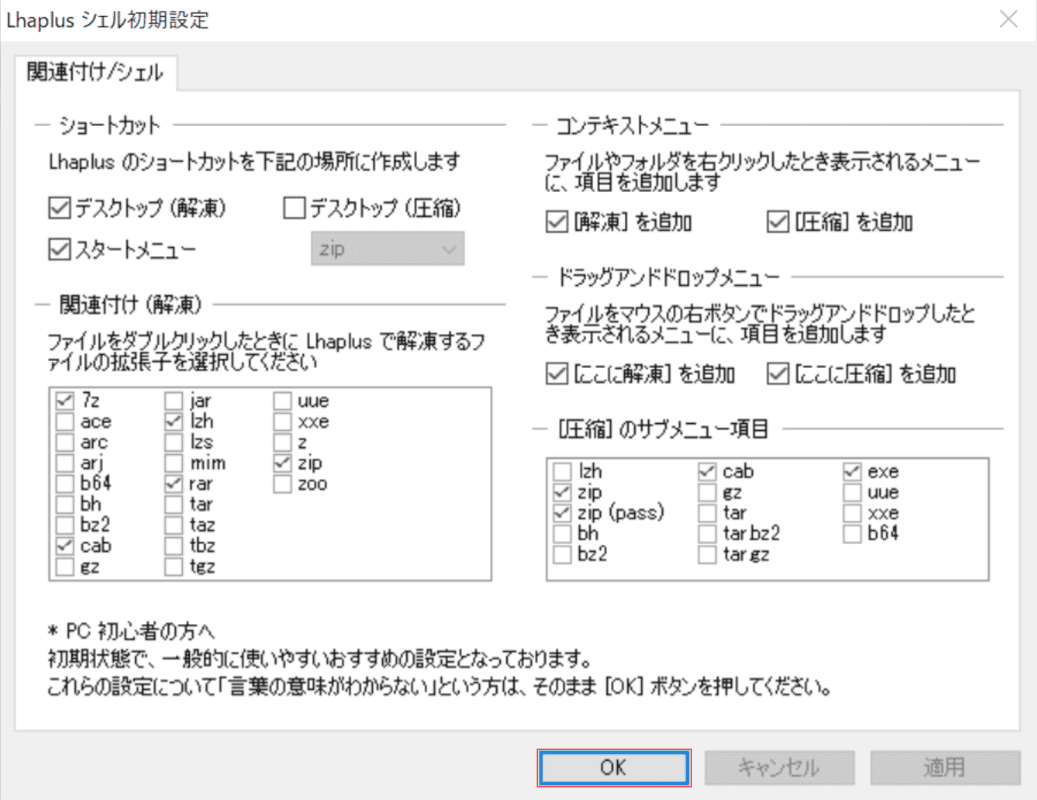Image resolution: width=1037 pixels, height=800 pixels.
Task: Click the OK button
Action: coord(614,768)
